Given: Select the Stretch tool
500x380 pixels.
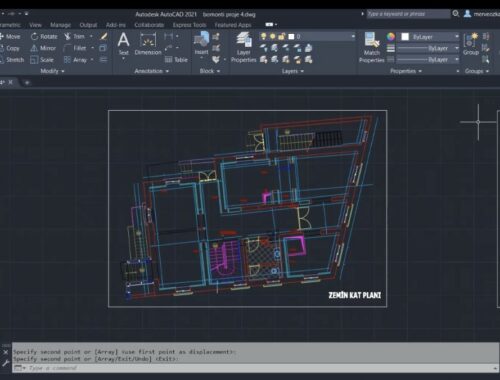Looking at the screenshot, I should point(12,60).
